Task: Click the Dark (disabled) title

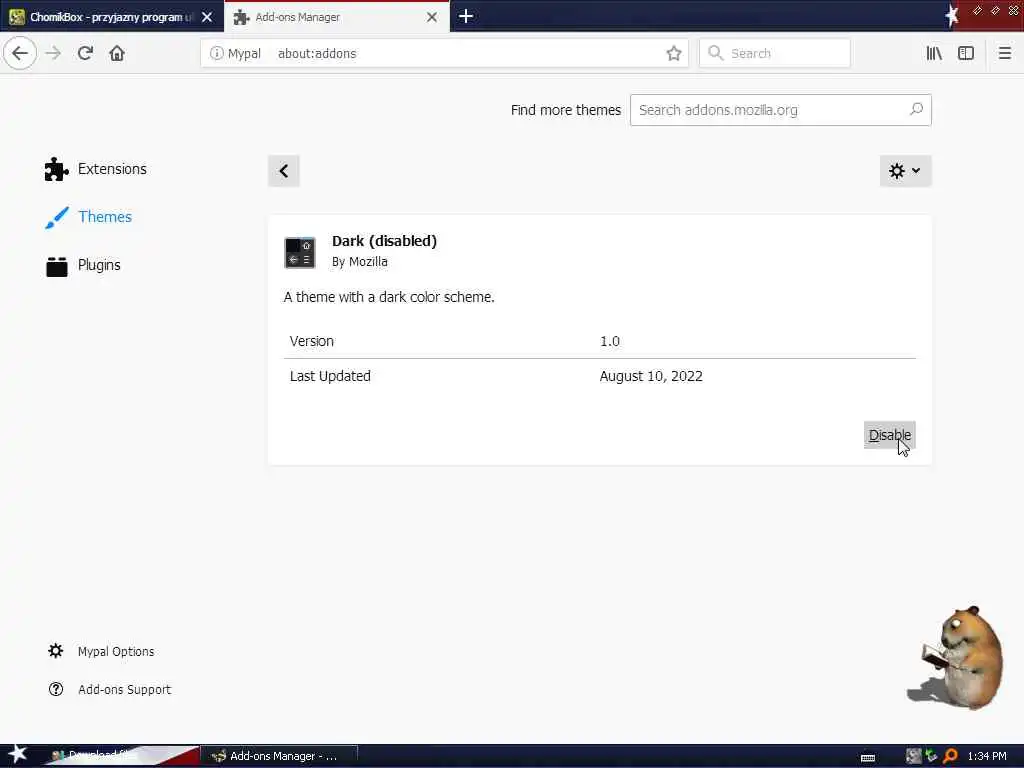Action: tap(384, 241)
